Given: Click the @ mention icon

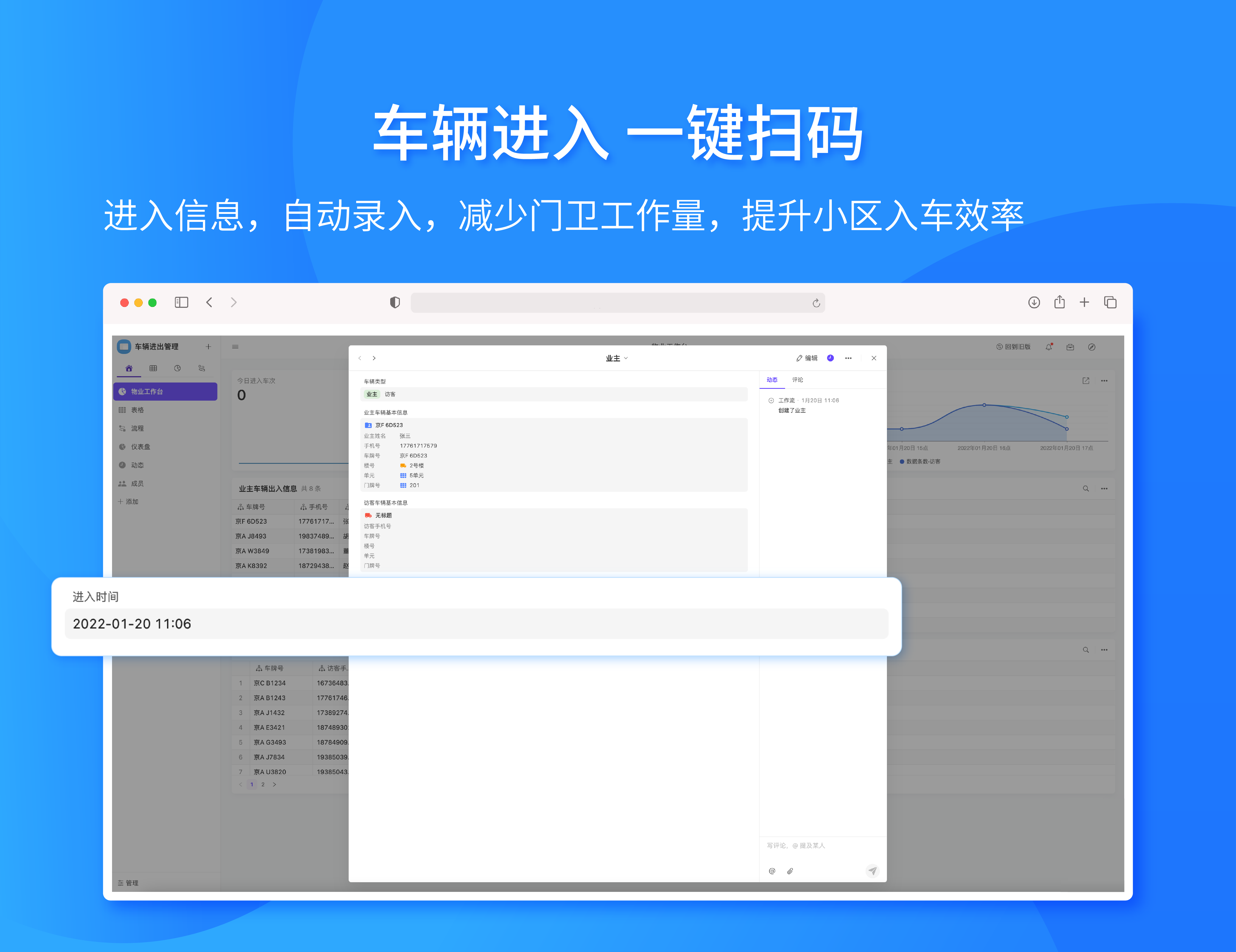Looking at the screenshot, I should tap(772, 871).
